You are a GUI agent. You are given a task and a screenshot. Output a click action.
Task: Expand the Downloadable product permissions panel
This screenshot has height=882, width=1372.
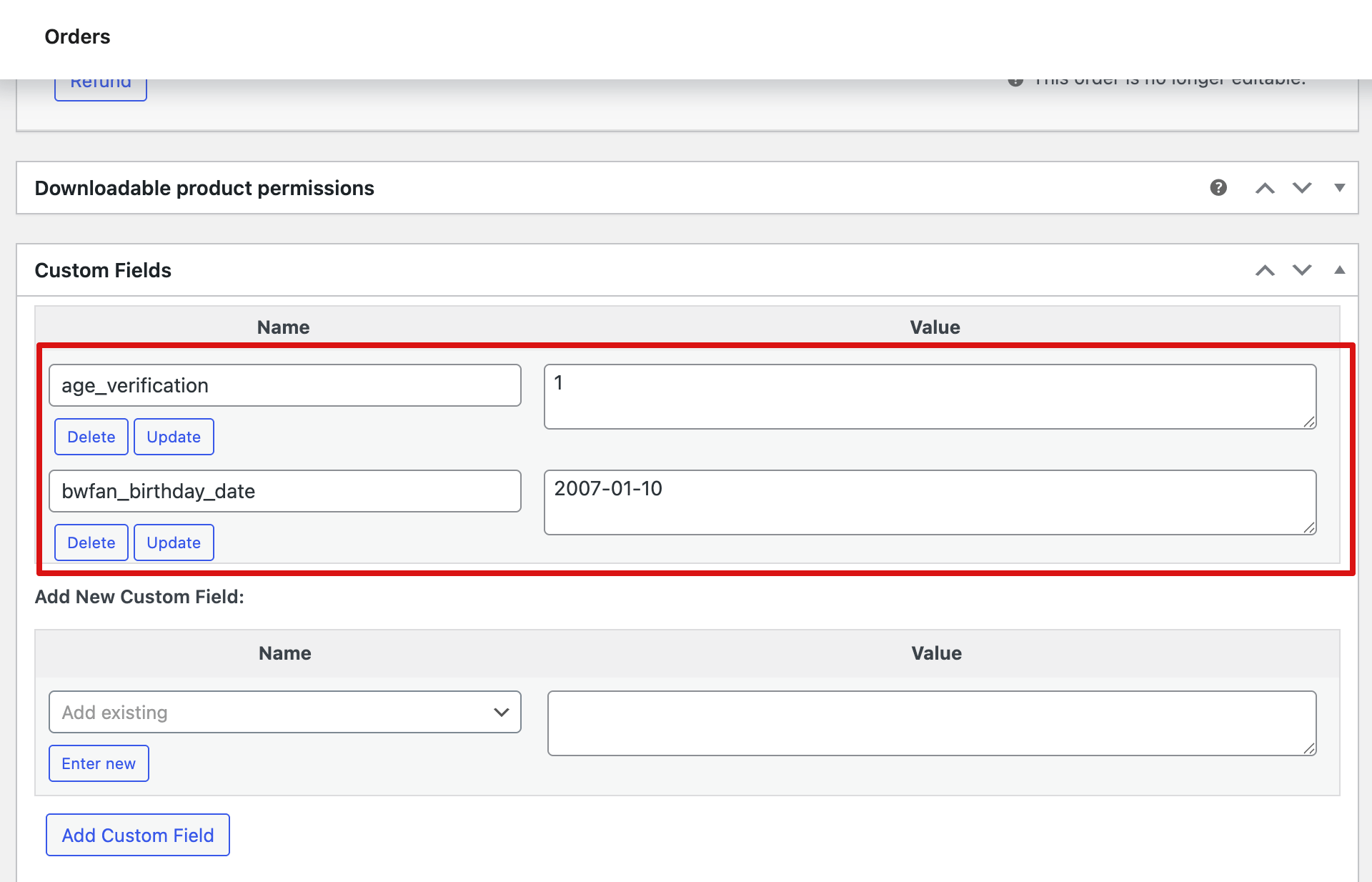[x=1338, y=187]
